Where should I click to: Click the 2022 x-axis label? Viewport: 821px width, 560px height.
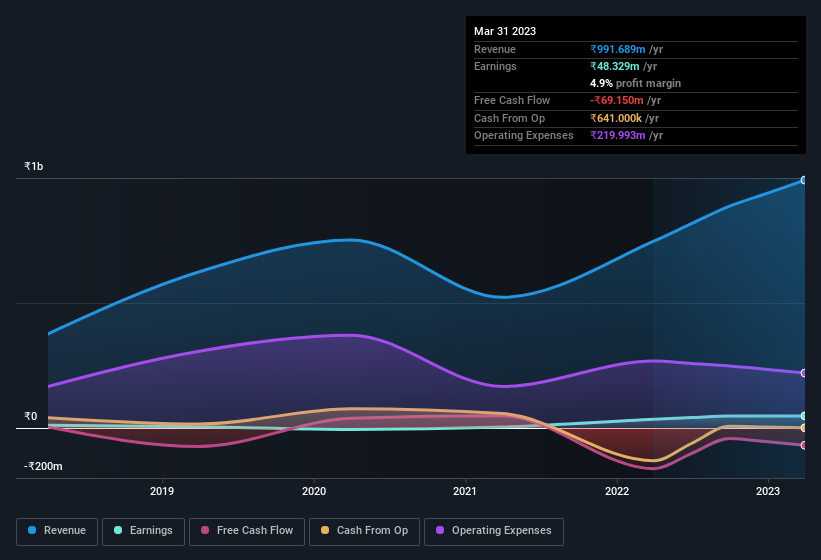pyautogui.click(x=617, y=491)
